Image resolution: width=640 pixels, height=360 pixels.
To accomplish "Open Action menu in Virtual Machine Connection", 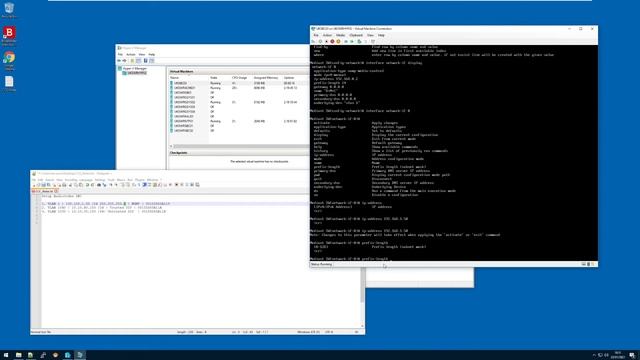I will click(x=327, y=35).
